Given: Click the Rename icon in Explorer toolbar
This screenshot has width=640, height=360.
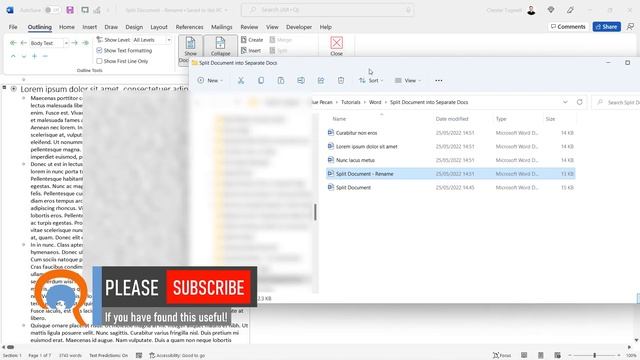Looking at the screenshot, I should point(301,80).
